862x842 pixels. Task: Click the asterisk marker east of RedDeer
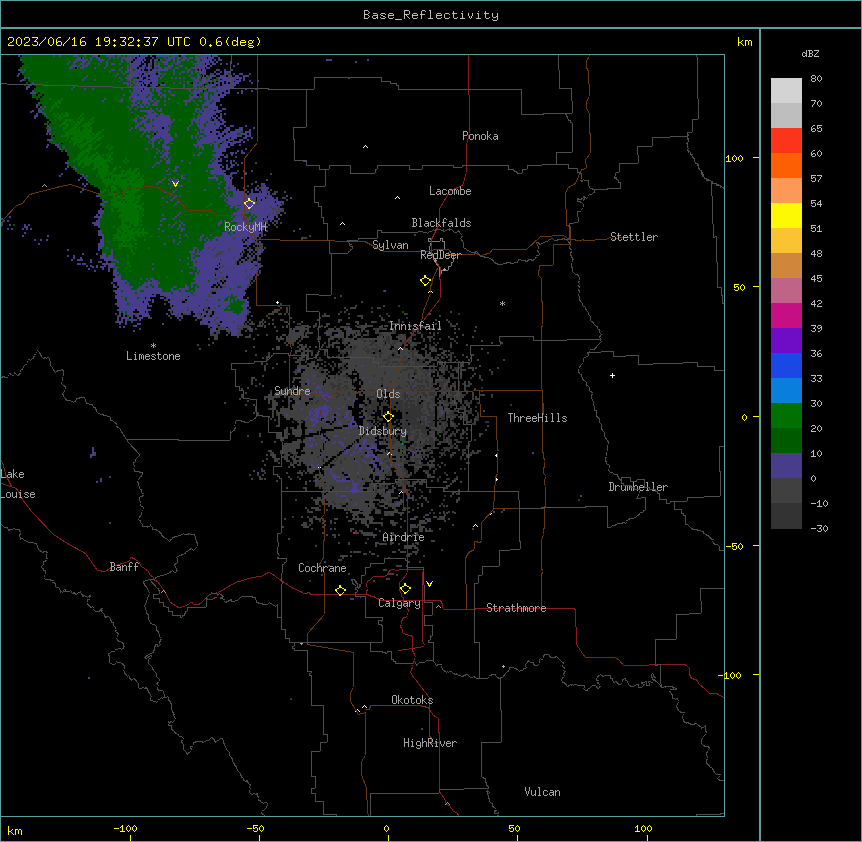coord(502,303)
